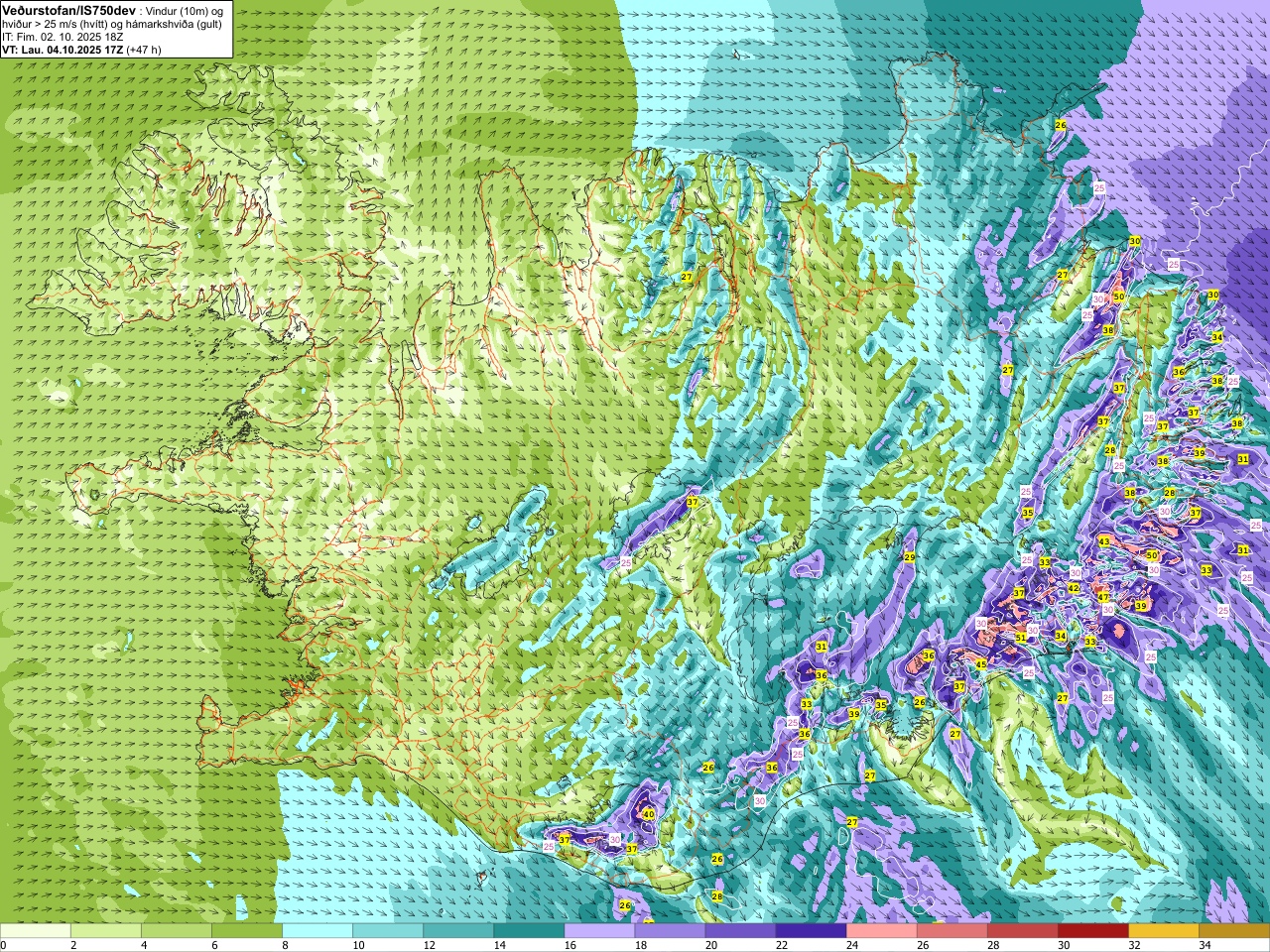Pick the 10–12 m/s turquoise legend swatch
1270x952 pixels.
[388, 931]
